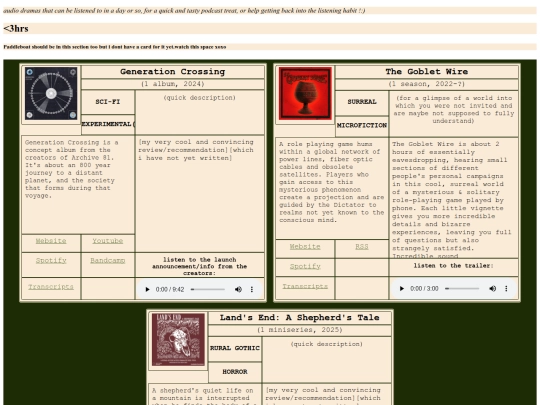The width and height of the screenshot is (540, 405).
Task: Open Generation Crossing Website link
Action: tap(51, 241)
